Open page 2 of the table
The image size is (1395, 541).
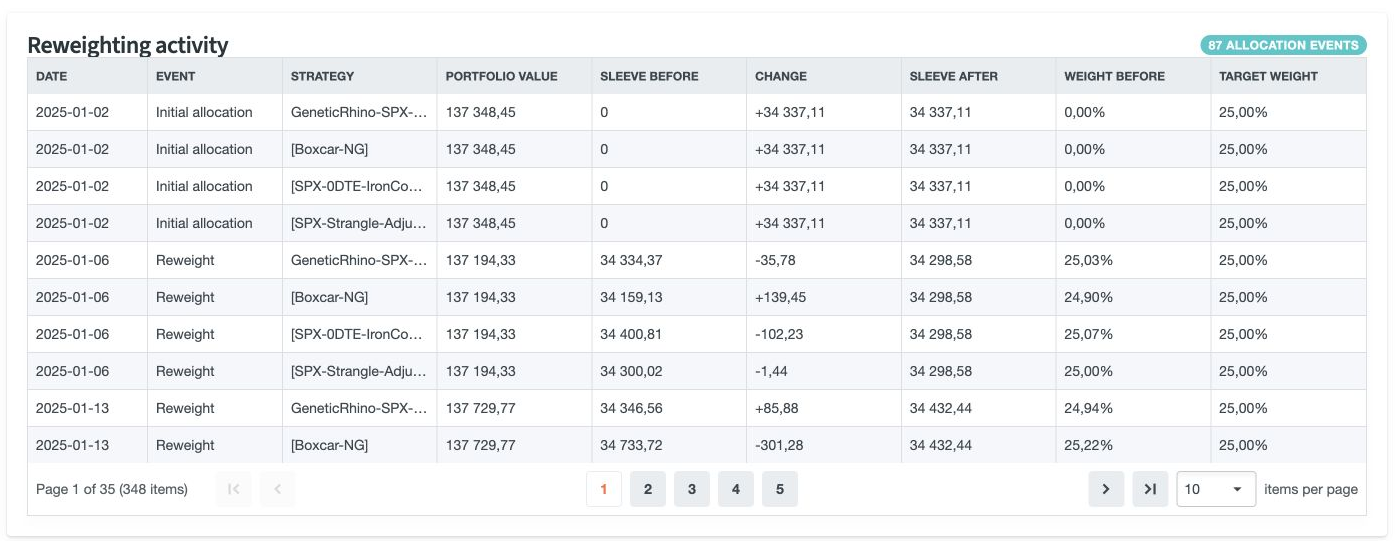tap(648, 489)
